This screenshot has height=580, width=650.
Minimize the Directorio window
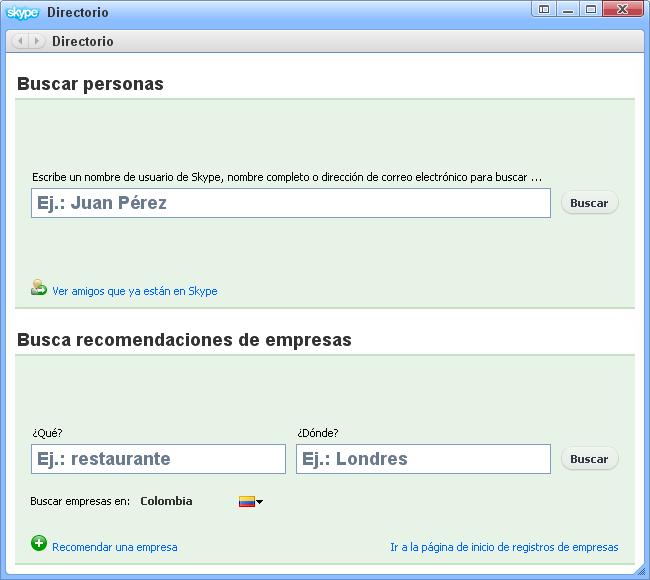click(x=568, y=10)
